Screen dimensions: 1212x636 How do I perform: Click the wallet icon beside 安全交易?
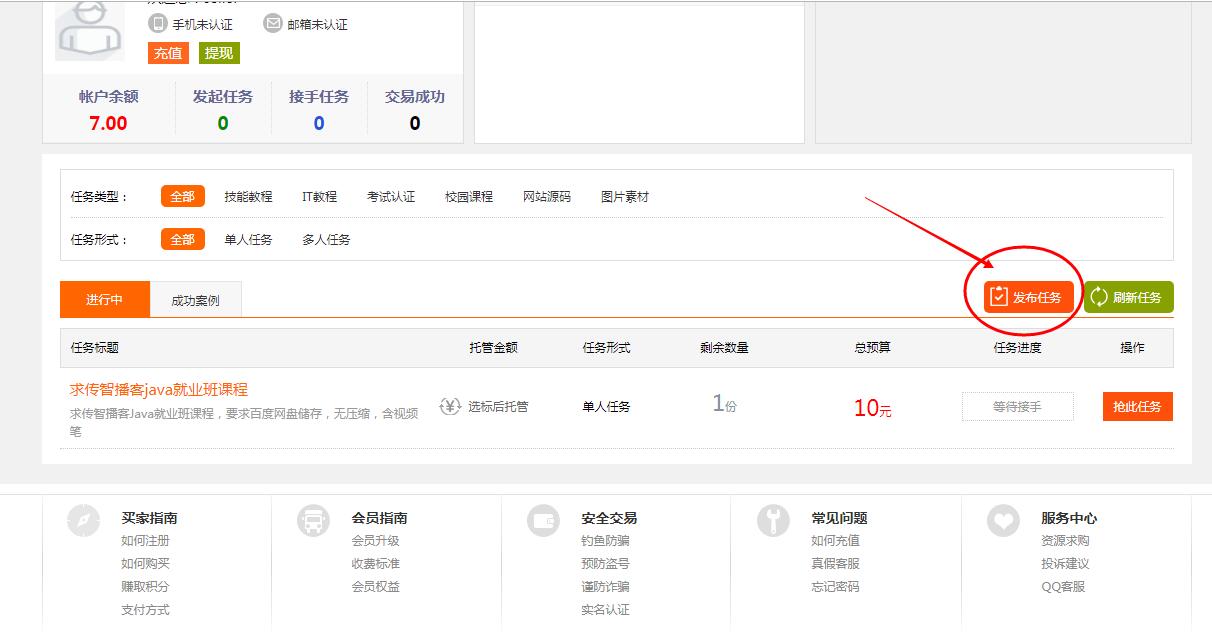coord(544,521)
